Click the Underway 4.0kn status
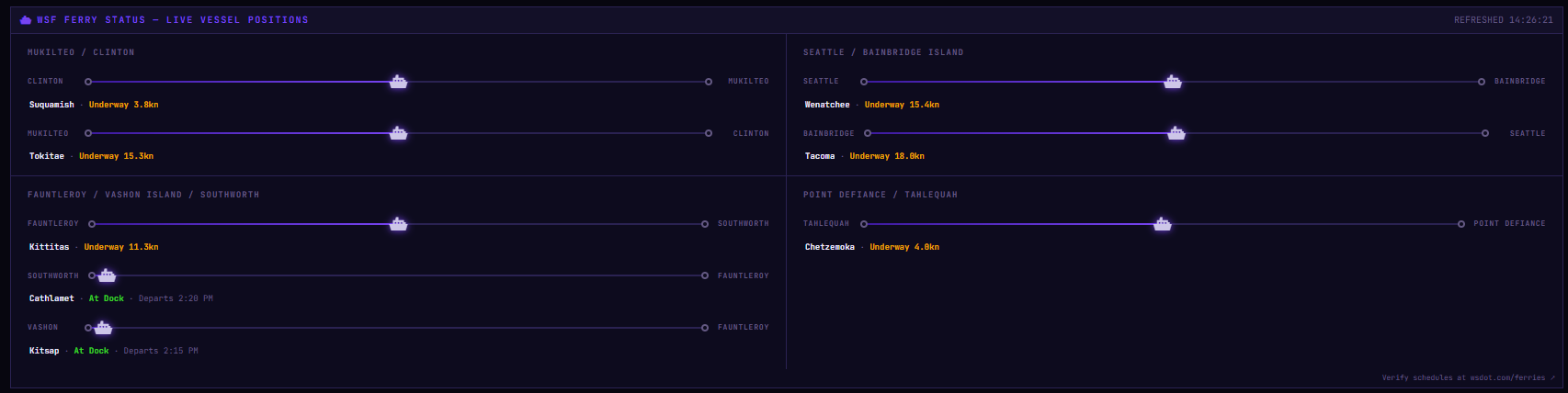1568x393 pixels. 904,247
